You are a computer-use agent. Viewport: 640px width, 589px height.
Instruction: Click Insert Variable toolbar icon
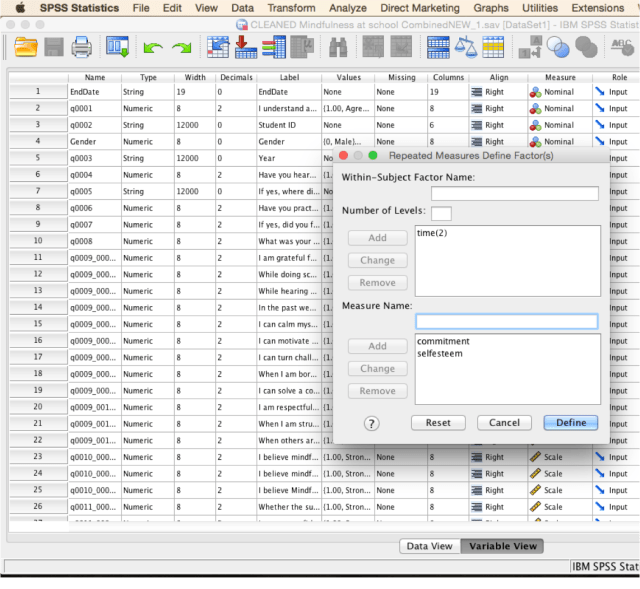[401, 47]
